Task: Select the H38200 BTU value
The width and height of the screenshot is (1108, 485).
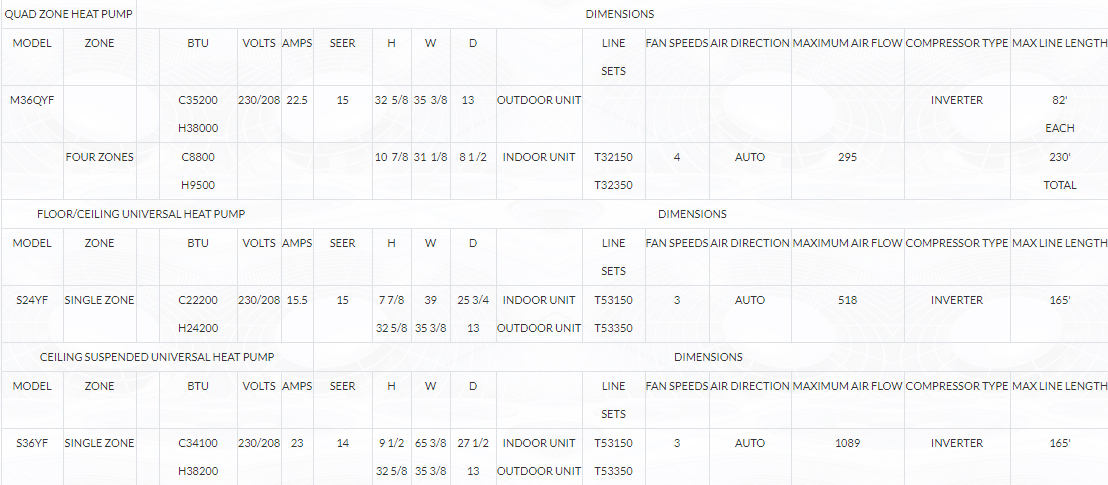Action: click(198, 472)
